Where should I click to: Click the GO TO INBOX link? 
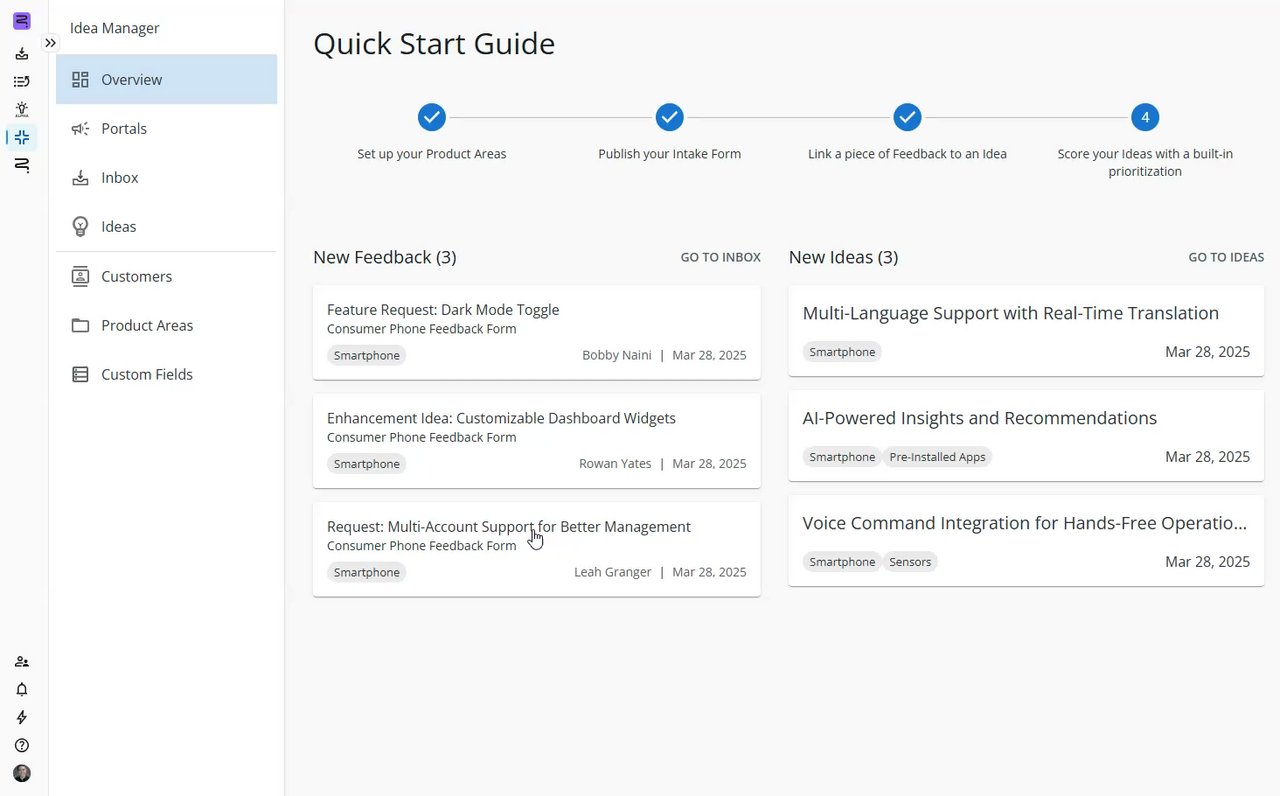720,258
